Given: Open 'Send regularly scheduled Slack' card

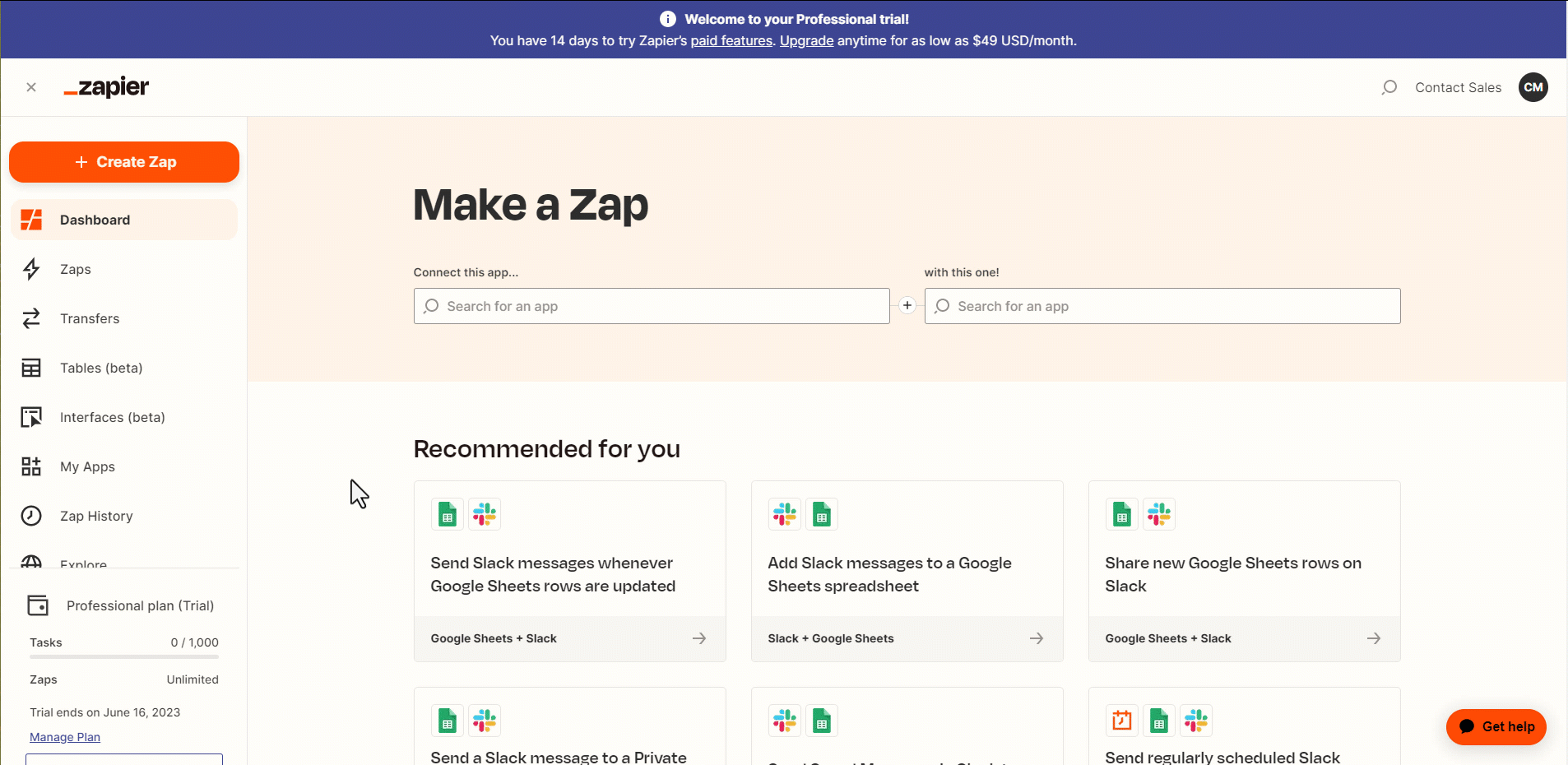Looking at the screenshot, I should point(1245,726).
